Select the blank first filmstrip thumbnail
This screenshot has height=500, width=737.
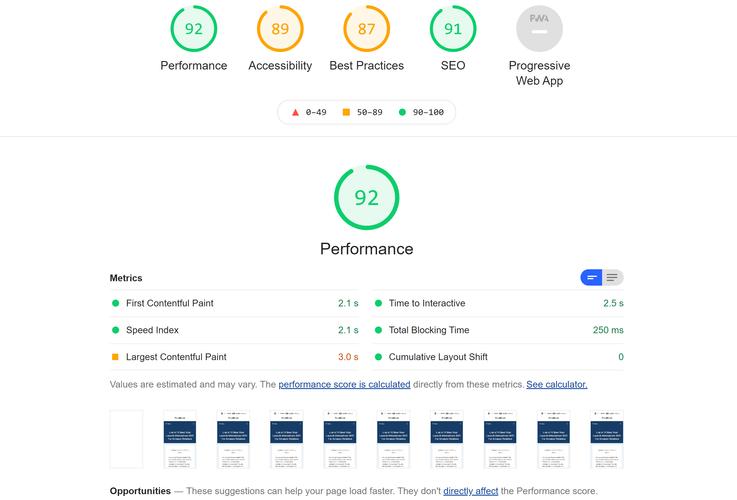coord(126,439)
